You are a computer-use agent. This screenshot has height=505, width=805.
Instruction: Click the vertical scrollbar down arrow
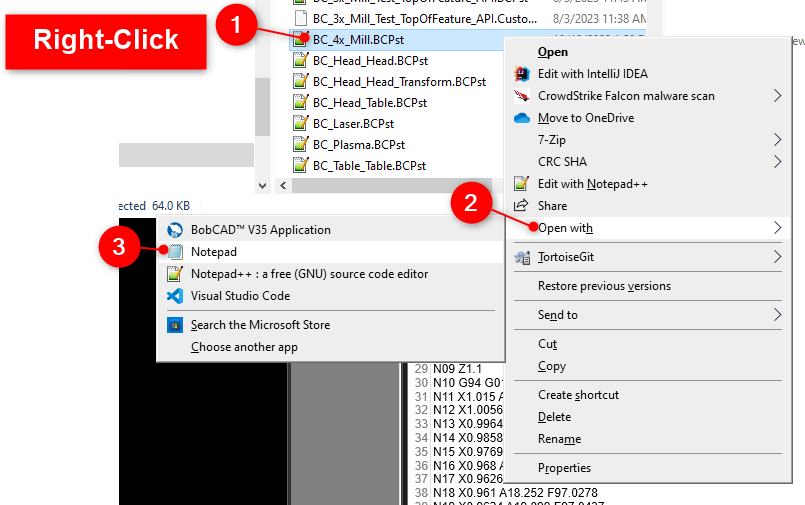coord(262,186)
